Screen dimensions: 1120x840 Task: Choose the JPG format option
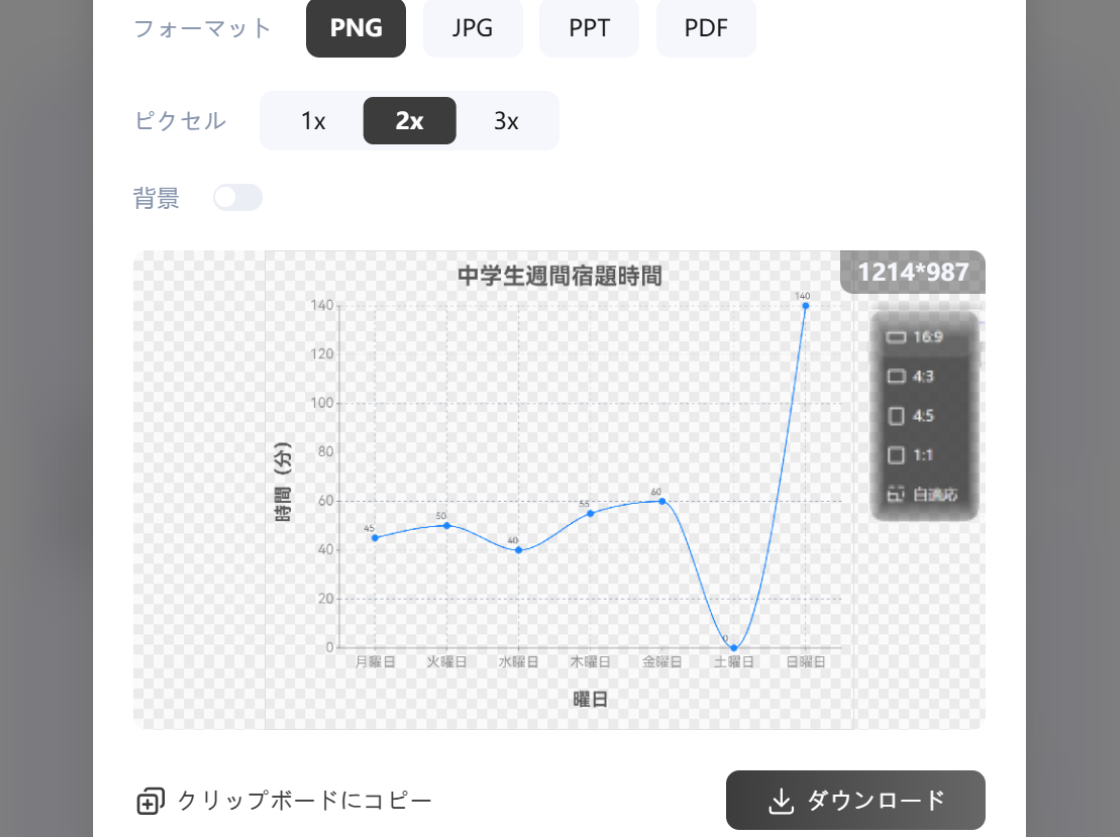[x=473, y=28]
